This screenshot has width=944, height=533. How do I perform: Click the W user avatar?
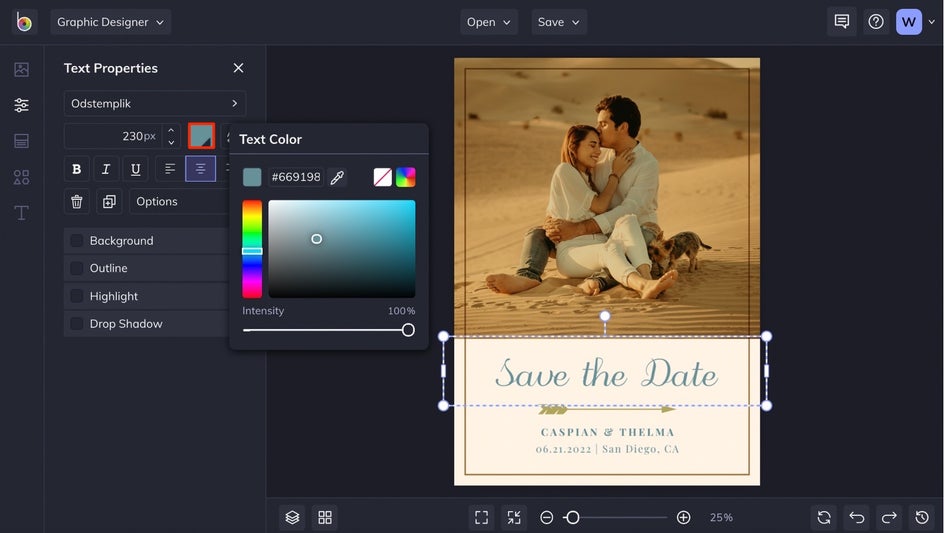point(908,22)
